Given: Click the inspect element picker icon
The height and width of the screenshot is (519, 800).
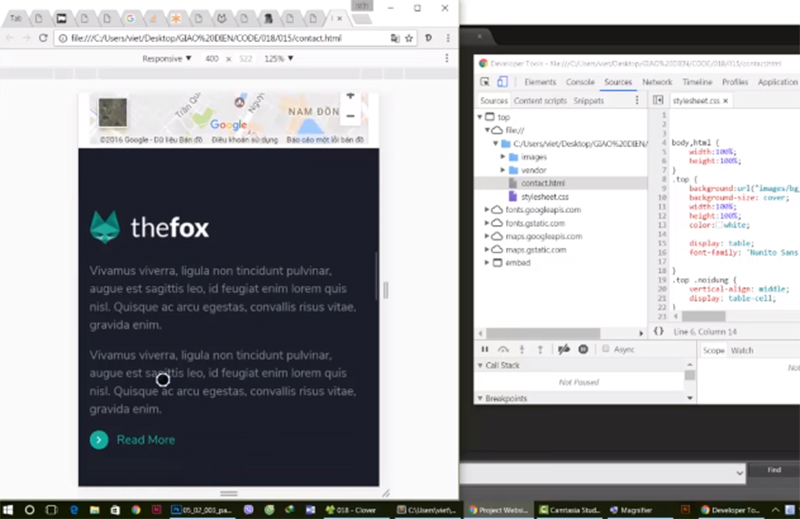Looking at the screenshot, I should pos(485,82).
